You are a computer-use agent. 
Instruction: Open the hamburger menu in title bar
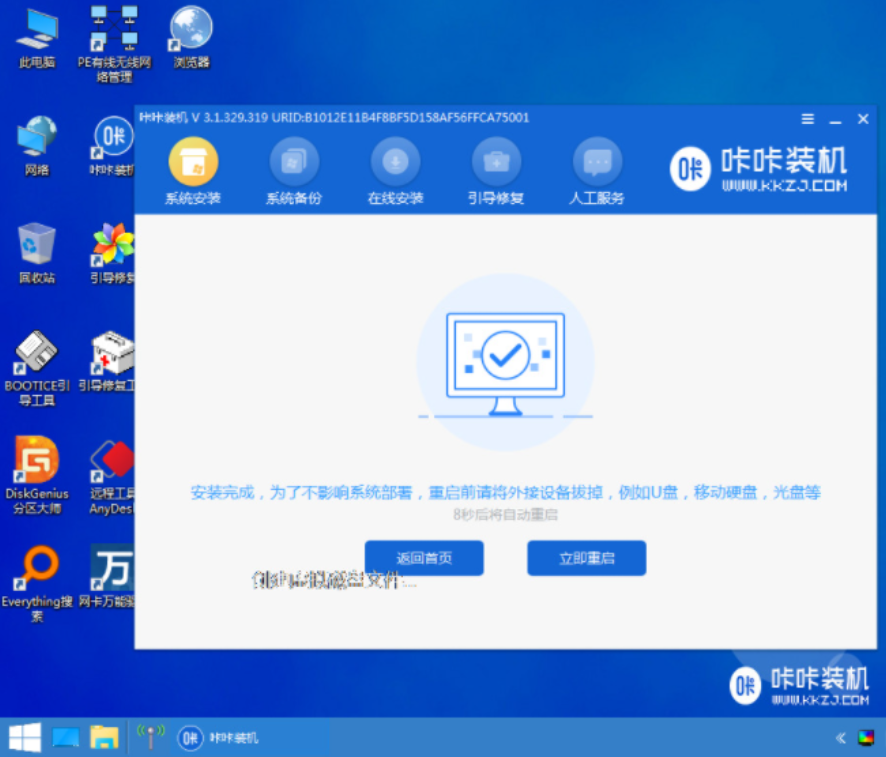click(x=808, y=119)
